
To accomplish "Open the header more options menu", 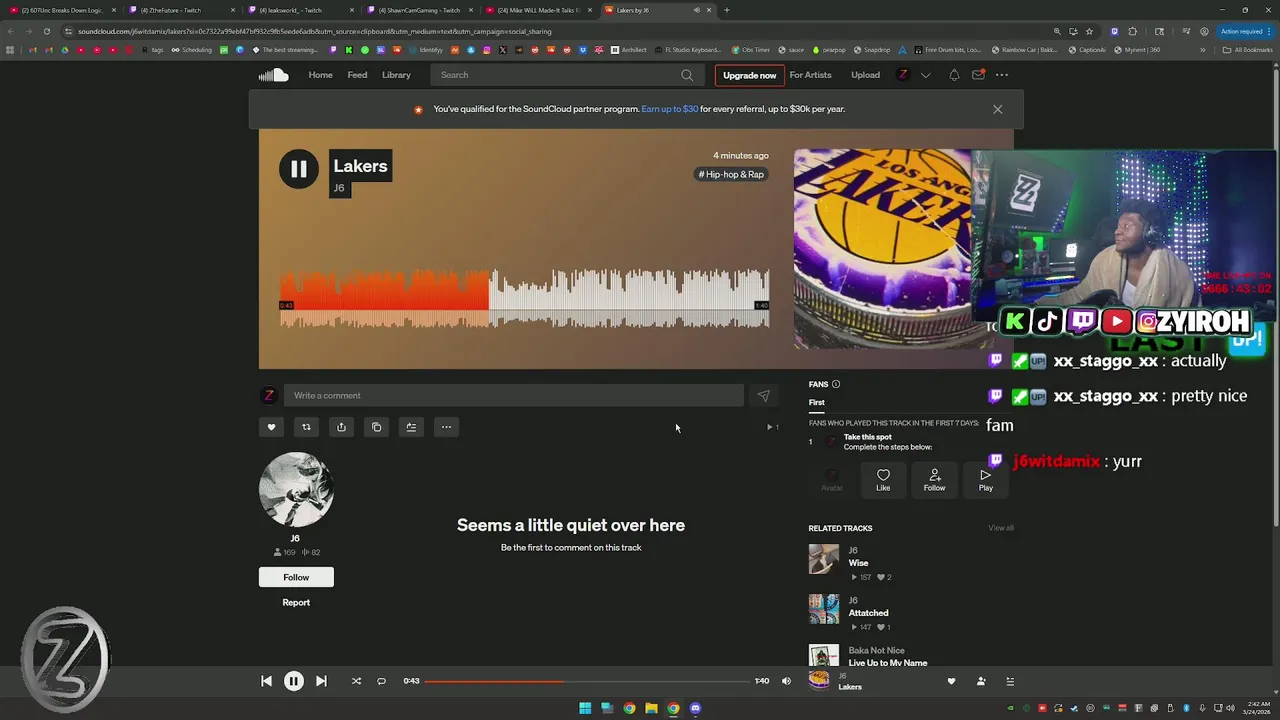I will click(x=1001, y=75).
